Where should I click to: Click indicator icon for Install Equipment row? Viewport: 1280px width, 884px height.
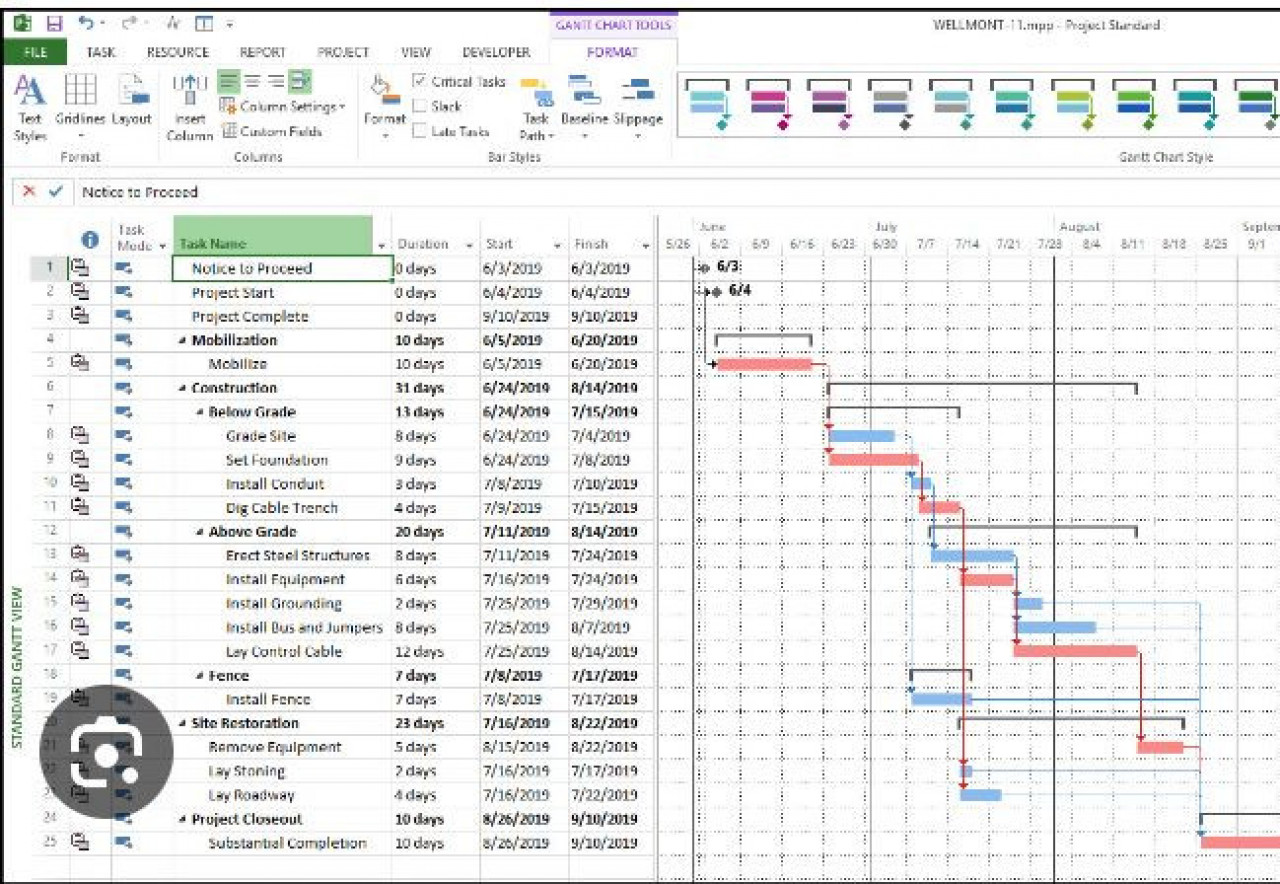(79, 579)
